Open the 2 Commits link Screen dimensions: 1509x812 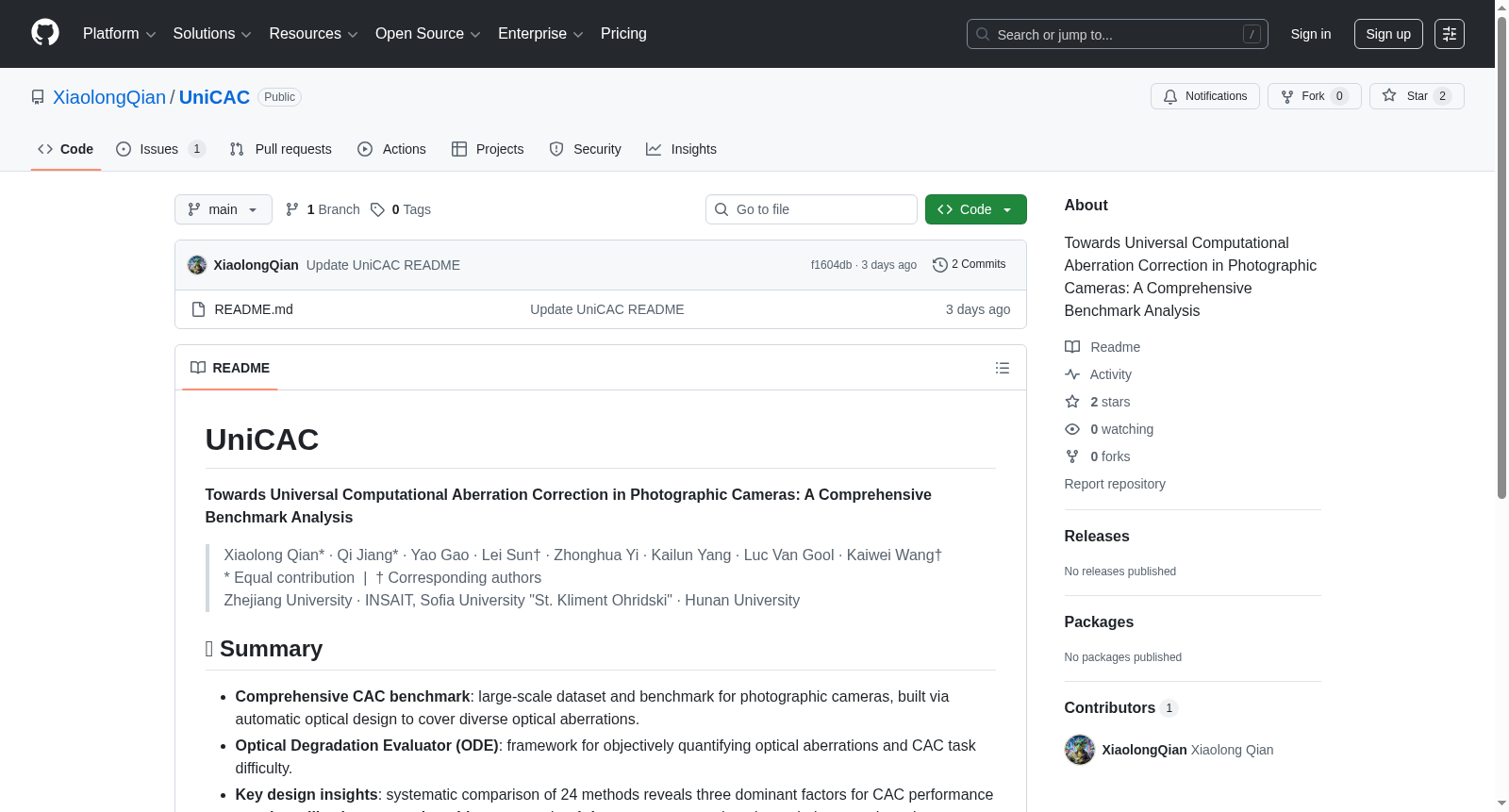click(970, 265)
